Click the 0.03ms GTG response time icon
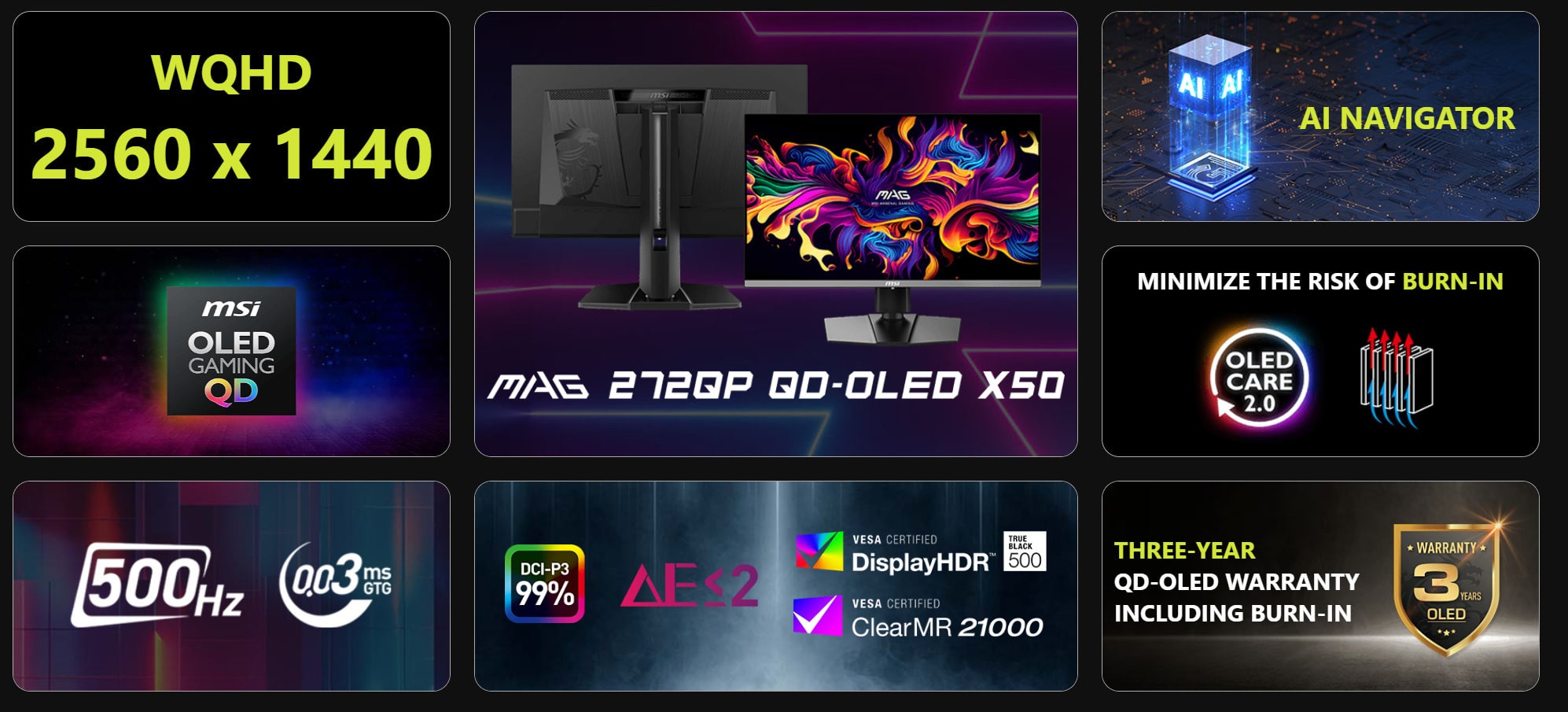 pyautogui.click(x=336, y=584)
